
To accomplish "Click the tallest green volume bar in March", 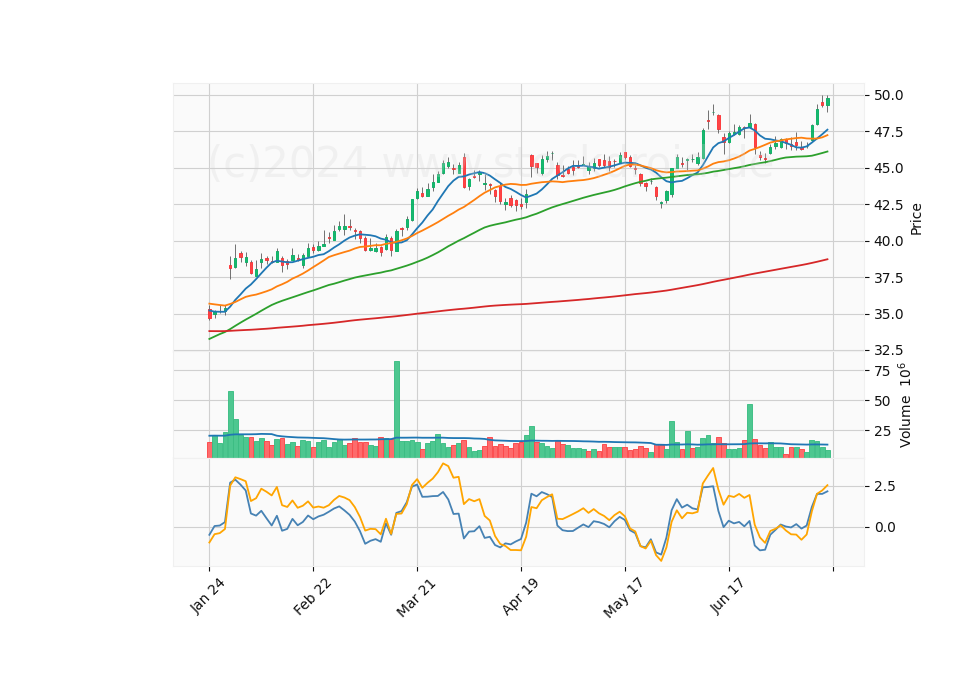I will point(397,409).
